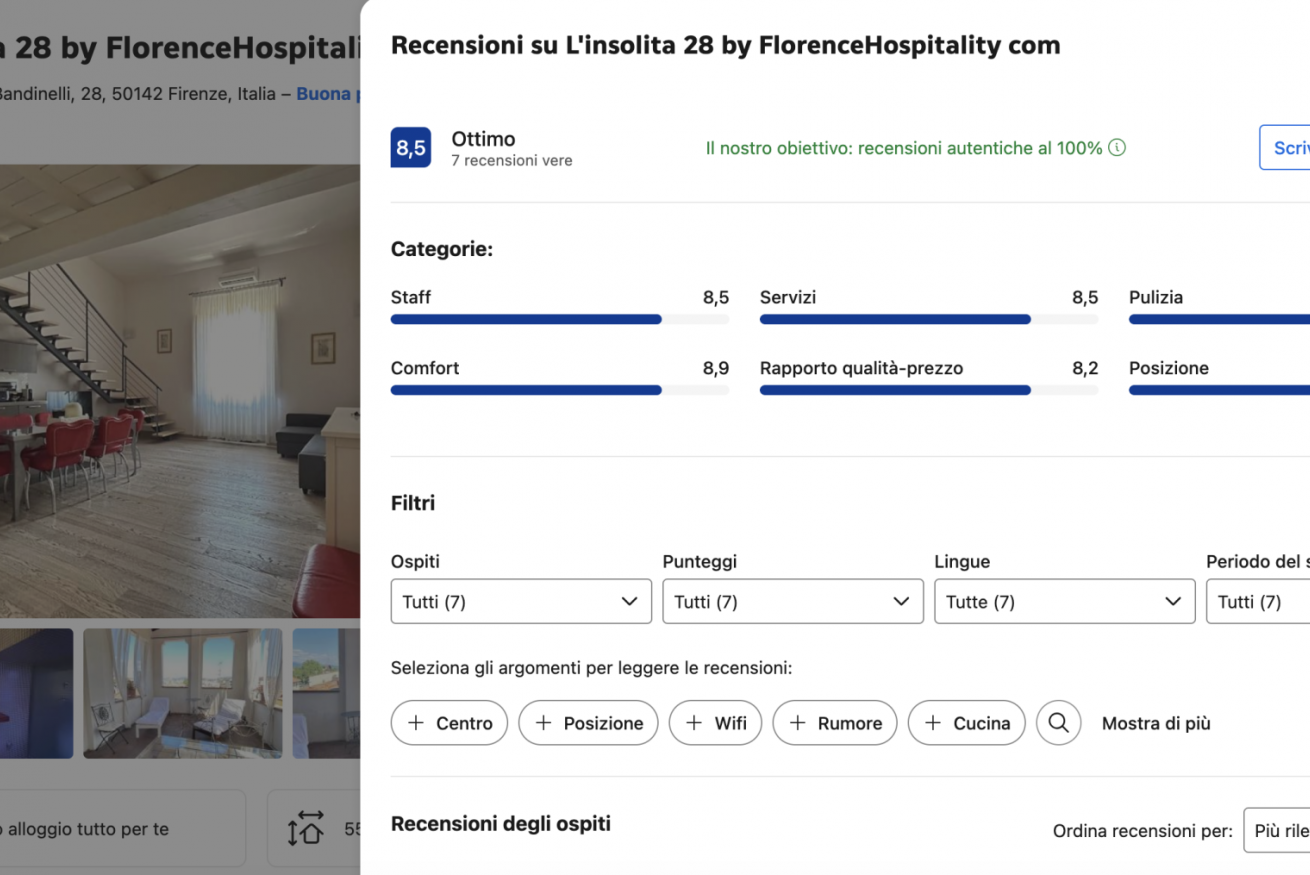Click the plus icon on Rumore chip

point(798,723)
